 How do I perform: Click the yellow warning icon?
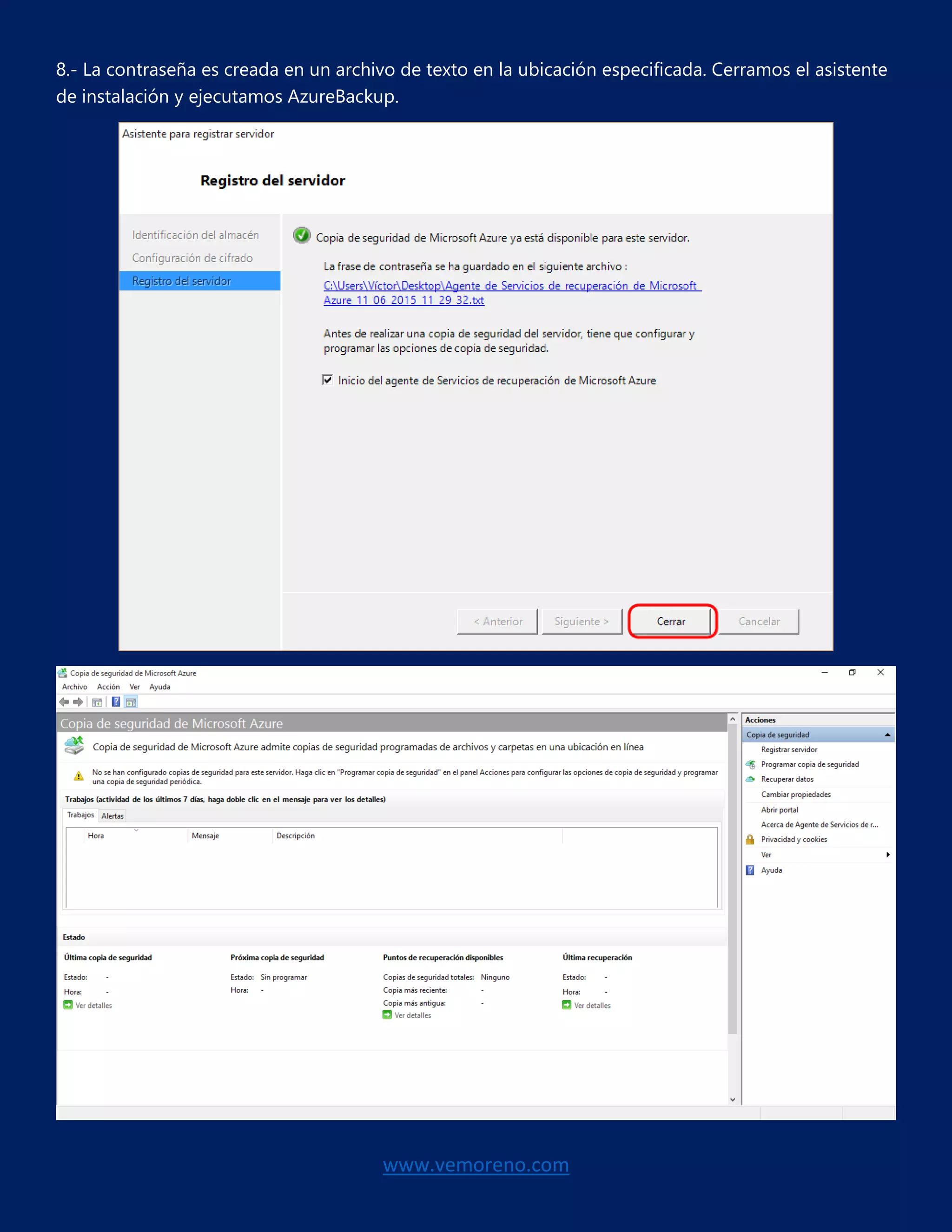tap(79, 776)
